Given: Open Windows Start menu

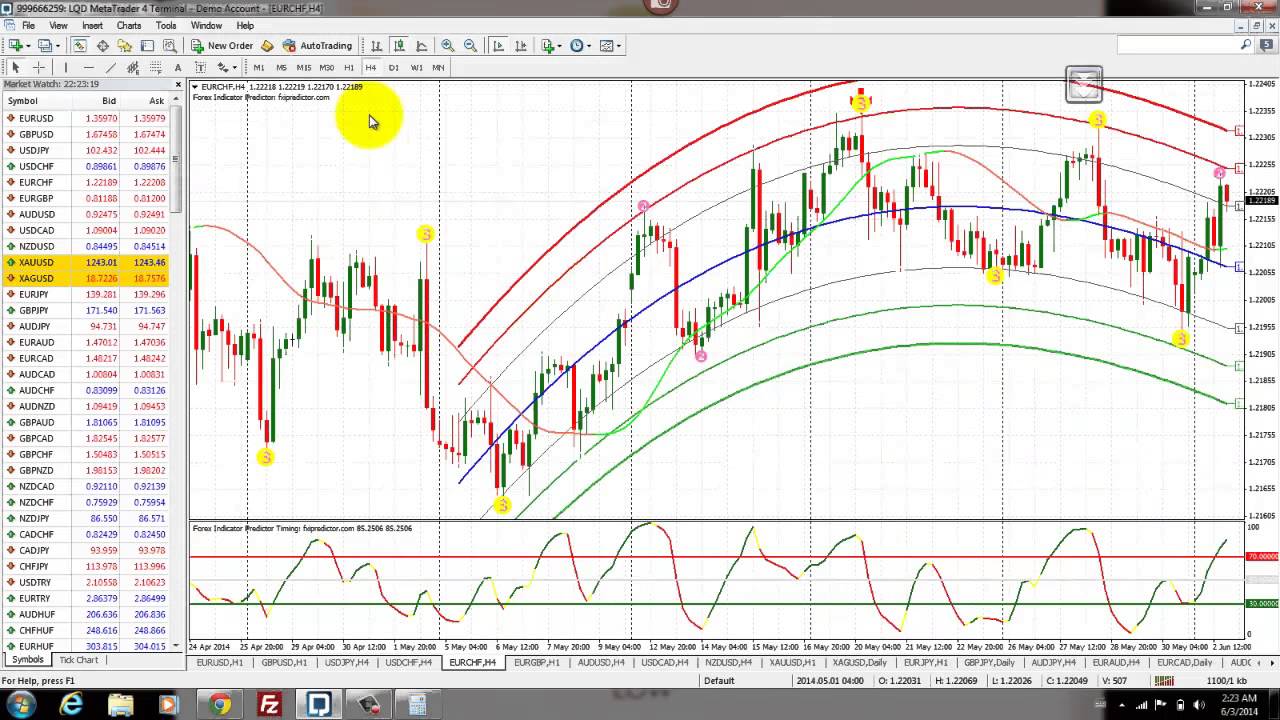Looking at the screenshot, I should [x=21, y=705].
